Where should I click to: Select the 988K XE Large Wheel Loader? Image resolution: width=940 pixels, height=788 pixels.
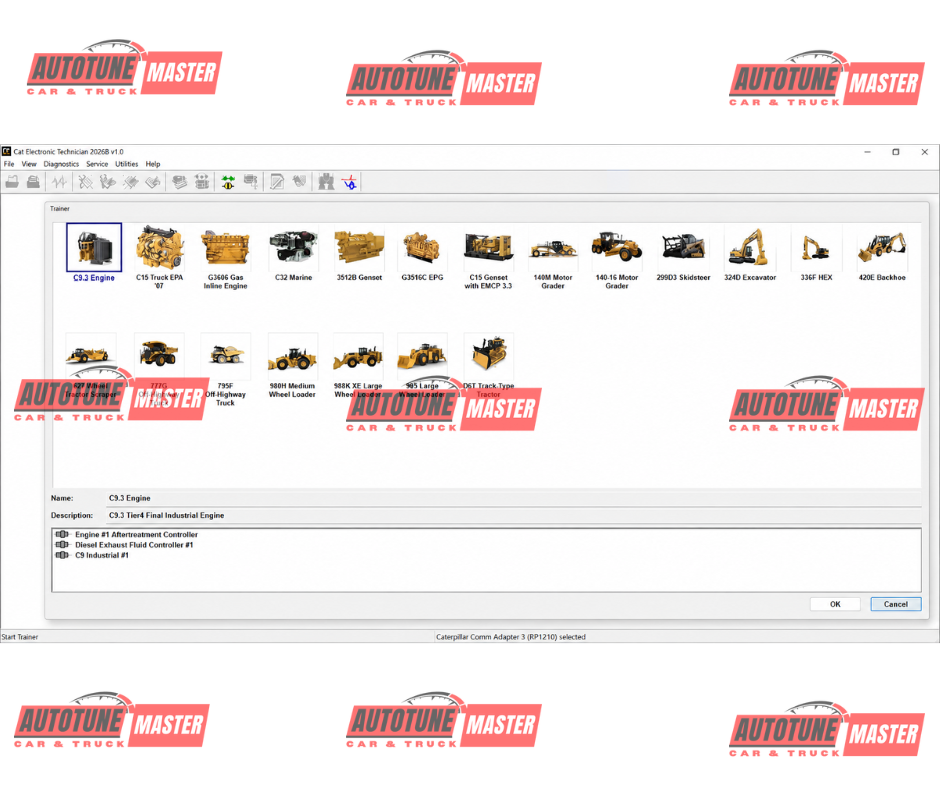pyautogui.click(x=358, y=356)
